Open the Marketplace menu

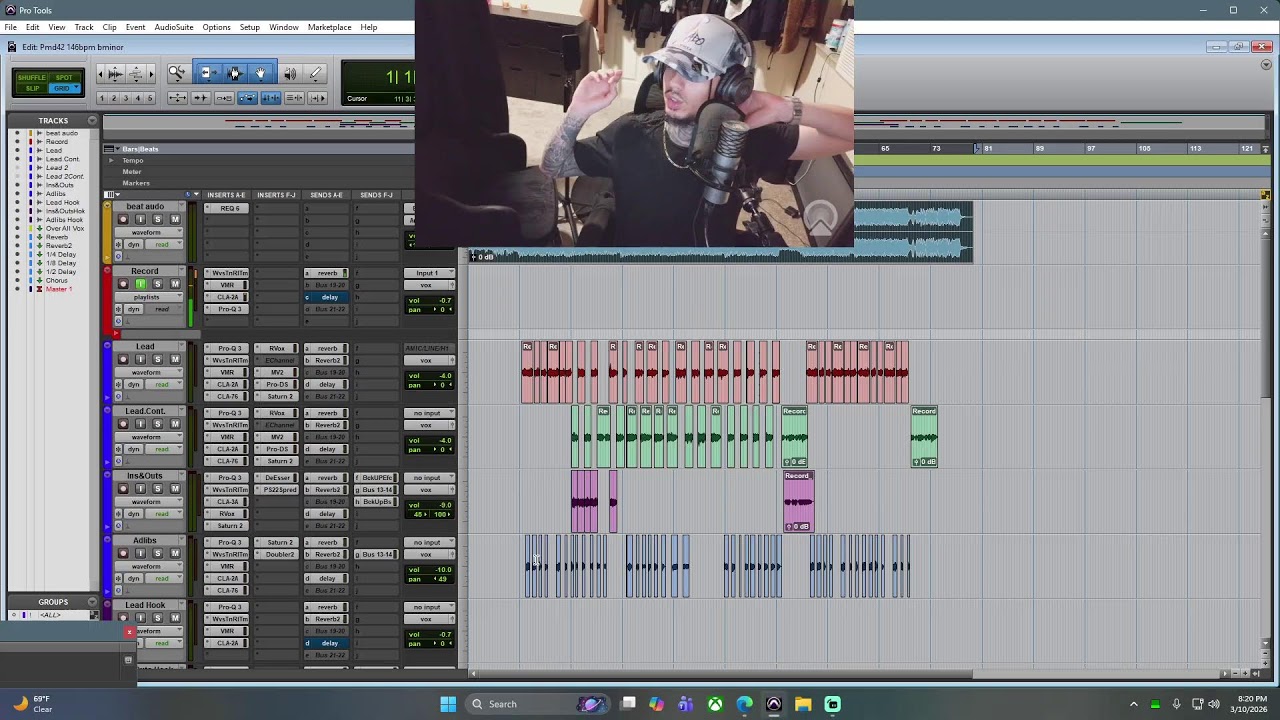click(x=329, y=27)
